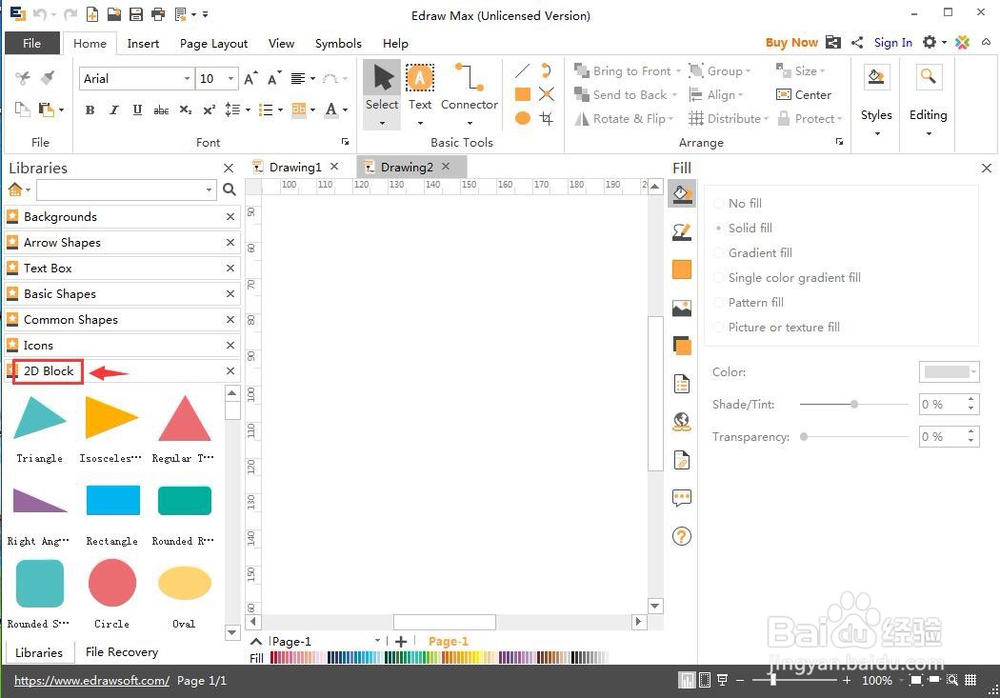
Task: Close the Arrow Shapes library
Action: [x=230, y=242]
